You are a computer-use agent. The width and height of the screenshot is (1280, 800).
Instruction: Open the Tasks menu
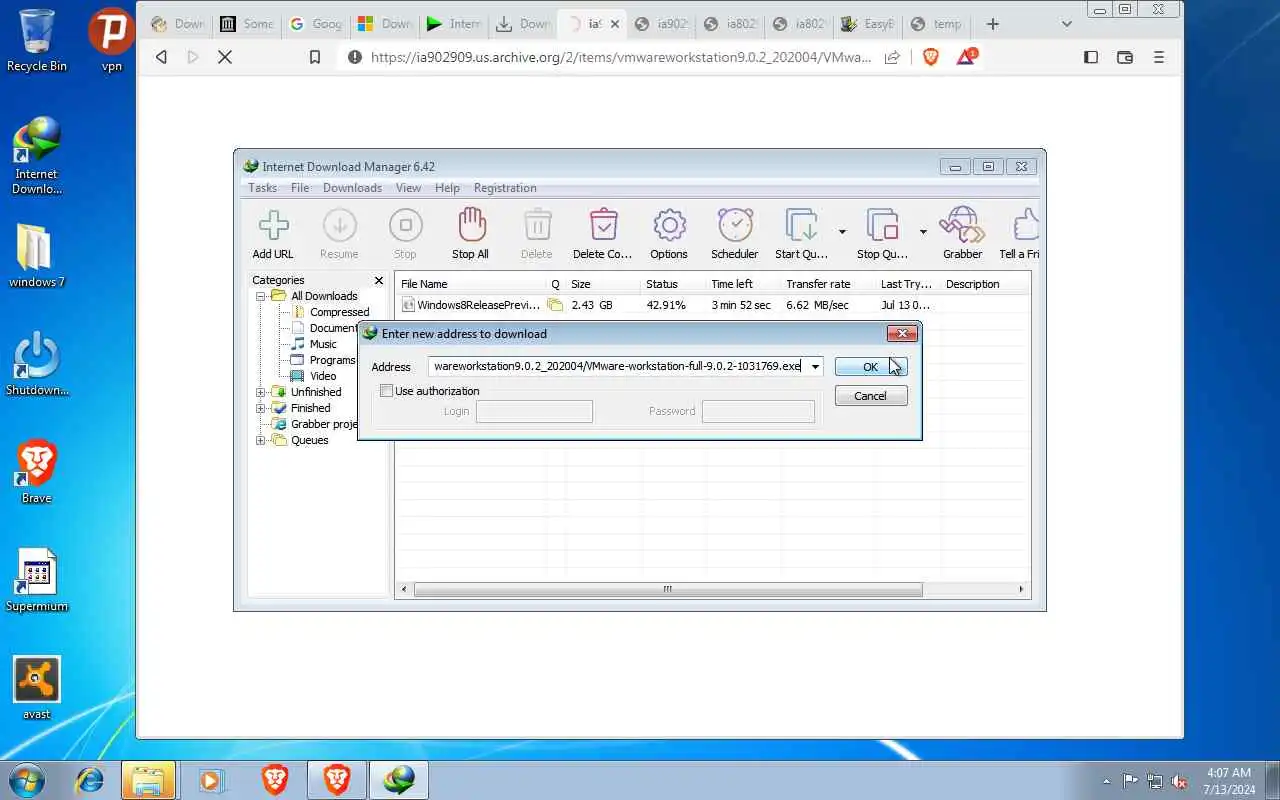pos(262,188)
